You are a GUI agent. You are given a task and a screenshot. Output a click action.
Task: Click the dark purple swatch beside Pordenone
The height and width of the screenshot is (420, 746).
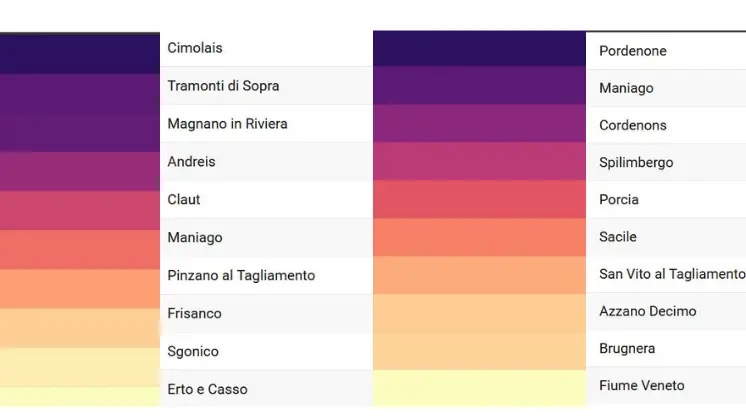479,49
